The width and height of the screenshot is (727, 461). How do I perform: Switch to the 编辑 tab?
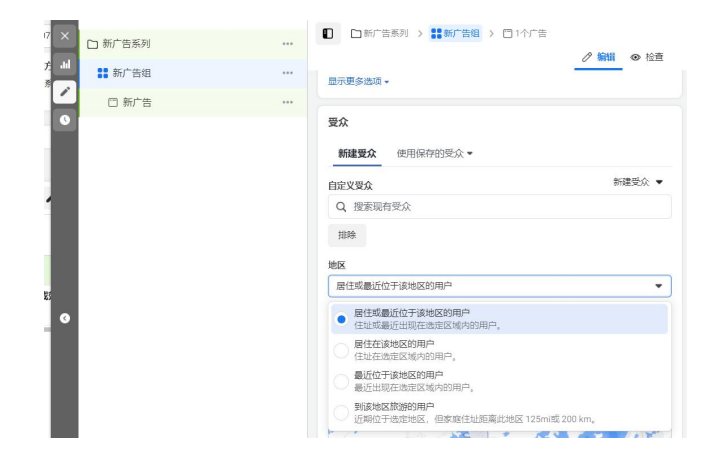point(599,57)
